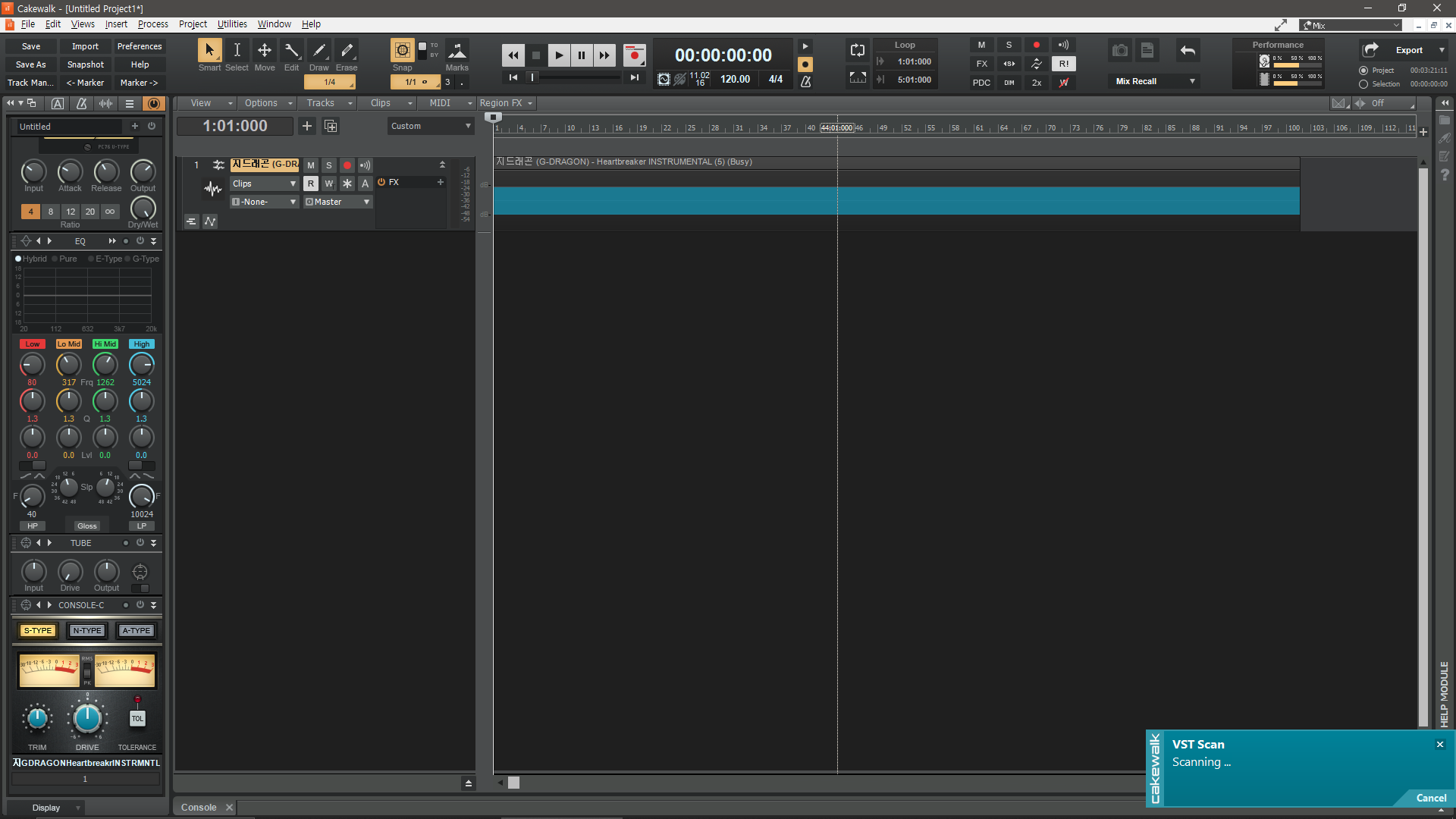Open the Custom track control dropdown
The image size is (1456, 819).
coord(431,126)
